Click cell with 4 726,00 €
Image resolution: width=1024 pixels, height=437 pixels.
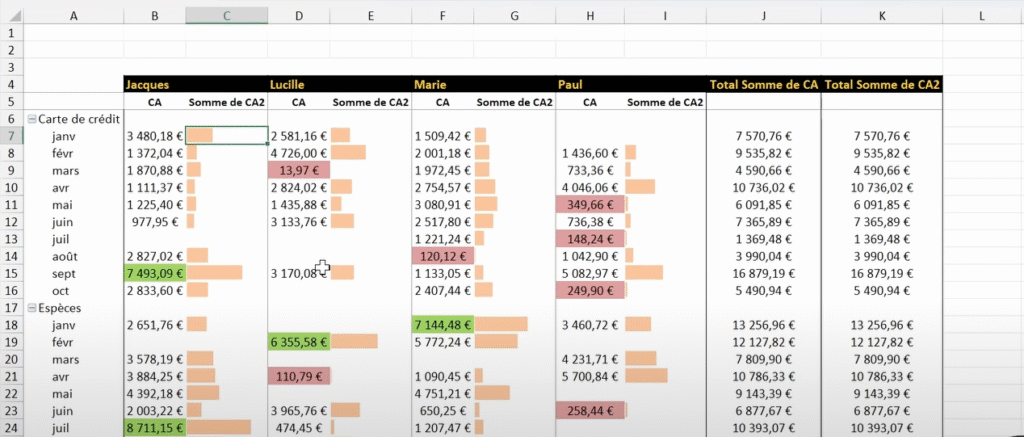[x=298, y=154]
